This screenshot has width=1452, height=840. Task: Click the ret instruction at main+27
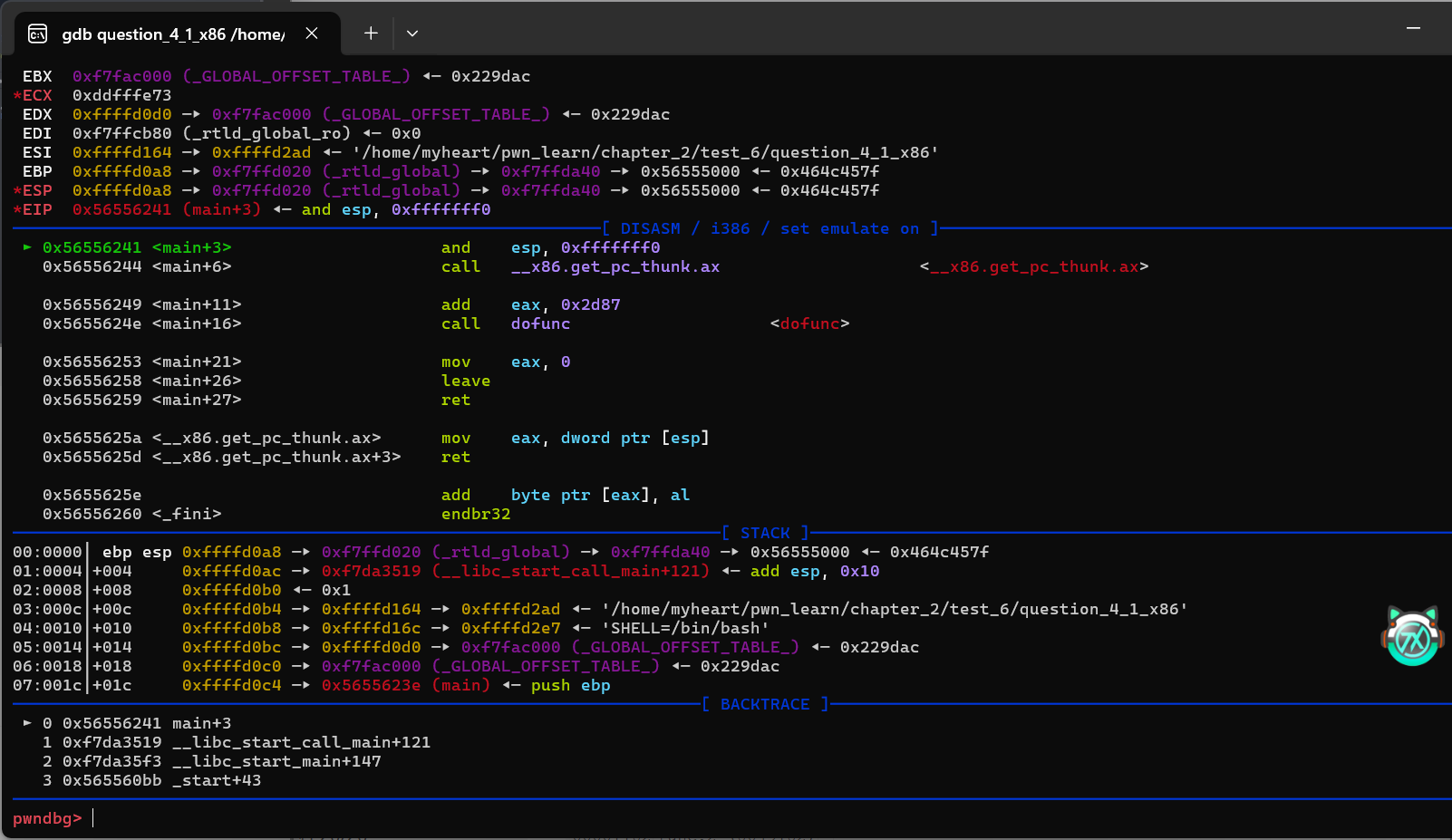tap(456, 400)
